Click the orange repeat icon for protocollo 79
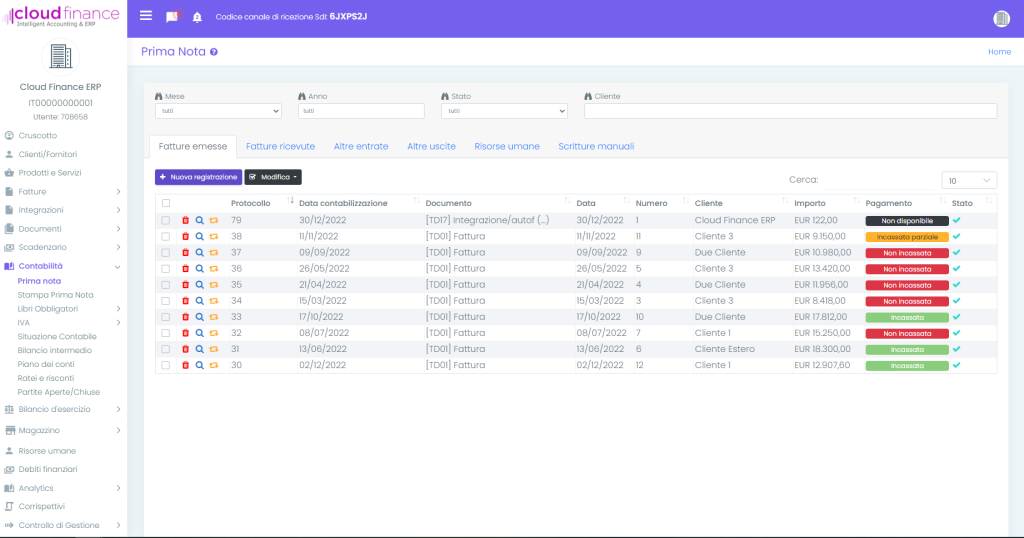 pyautogui.click(x=214, y=221)
